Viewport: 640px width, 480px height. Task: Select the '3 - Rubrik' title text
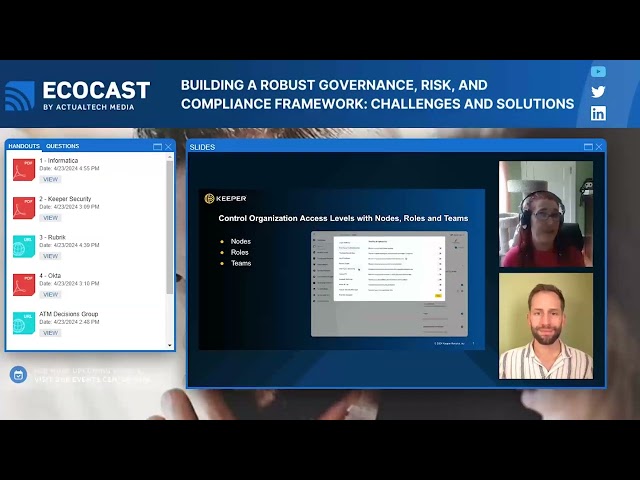click(53, 238)
